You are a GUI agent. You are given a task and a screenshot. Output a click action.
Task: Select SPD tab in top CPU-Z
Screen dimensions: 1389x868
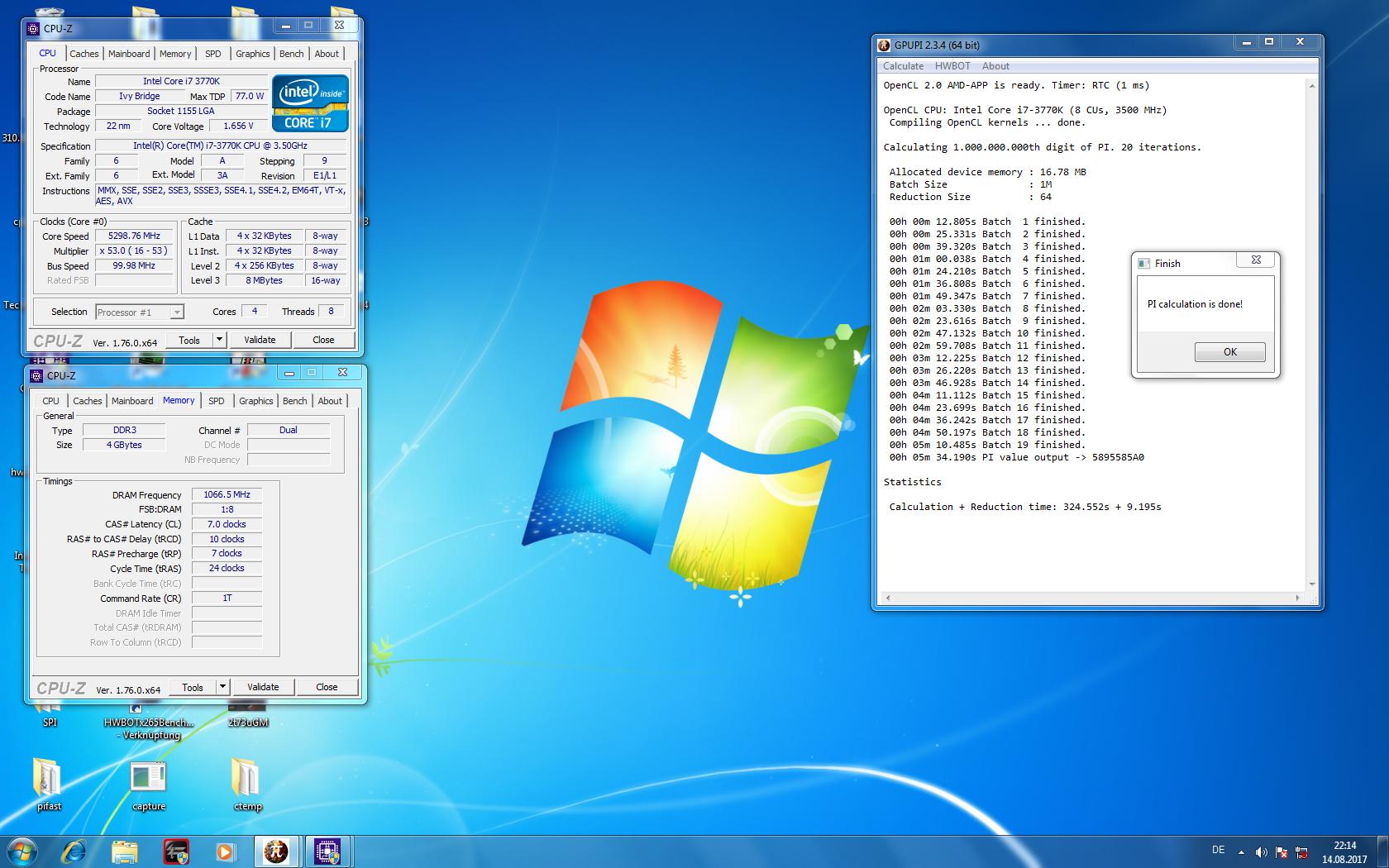(x=213, y=54)
